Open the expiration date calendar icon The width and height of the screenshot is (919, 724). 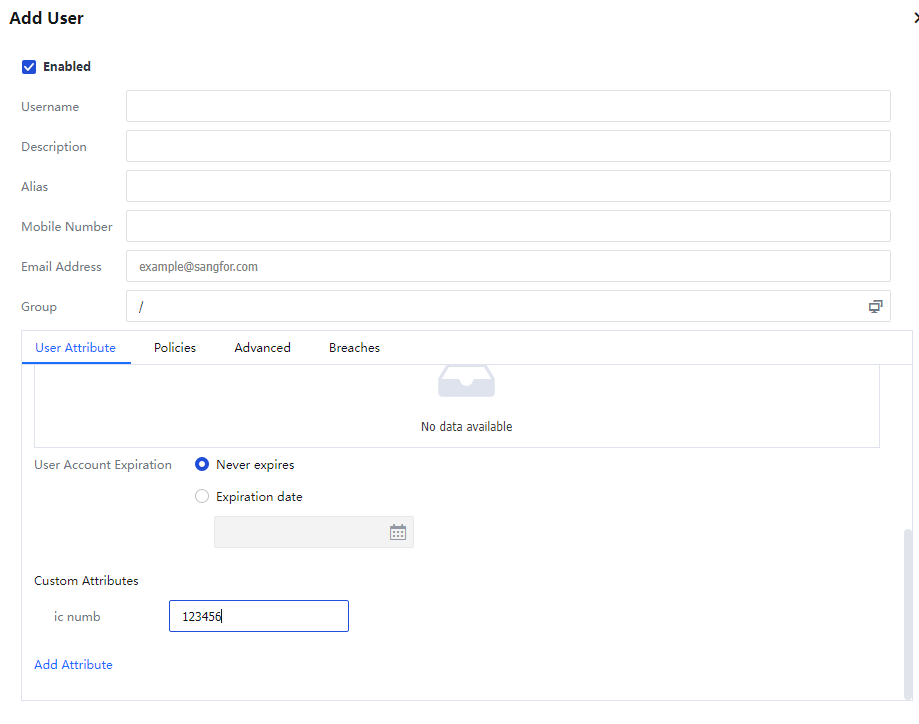pyautogui.click(x=397, y=533)
